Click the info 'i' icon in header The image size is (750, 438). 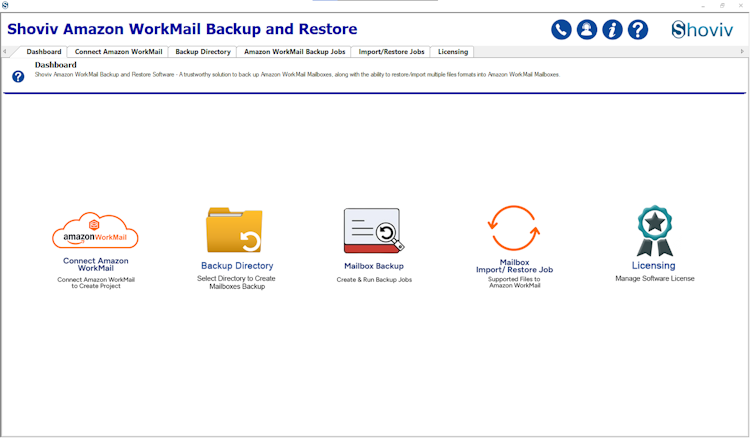(612, 30)
